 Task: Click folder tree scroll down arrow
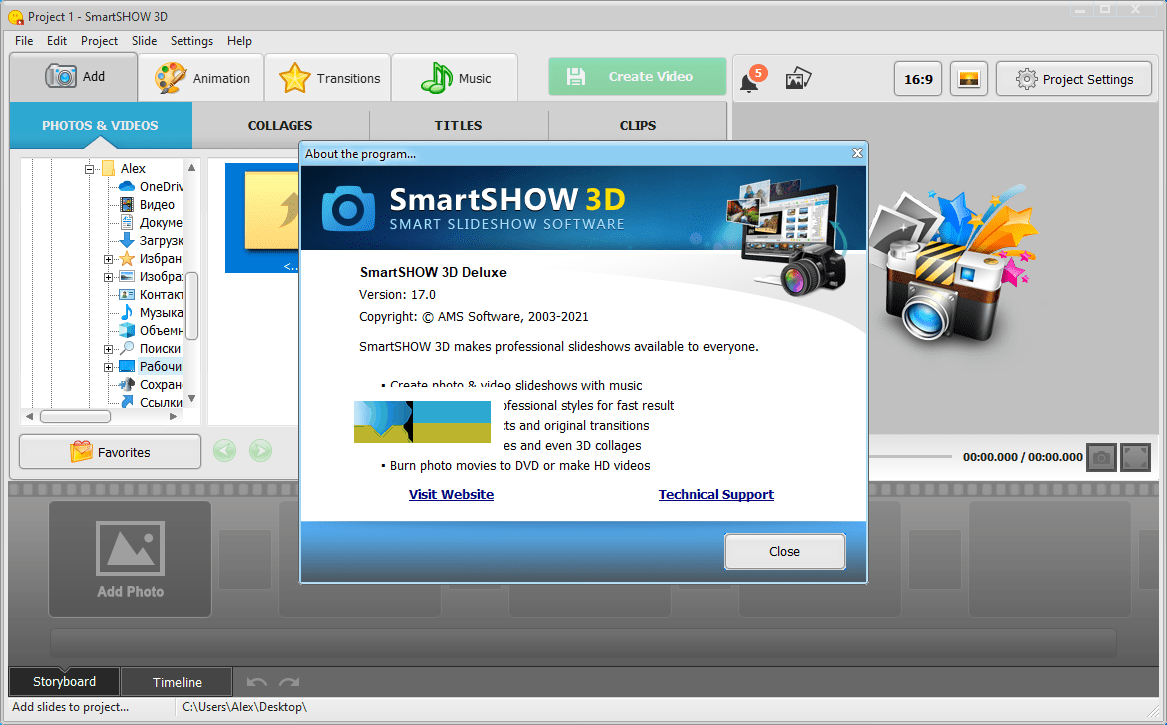191,399
